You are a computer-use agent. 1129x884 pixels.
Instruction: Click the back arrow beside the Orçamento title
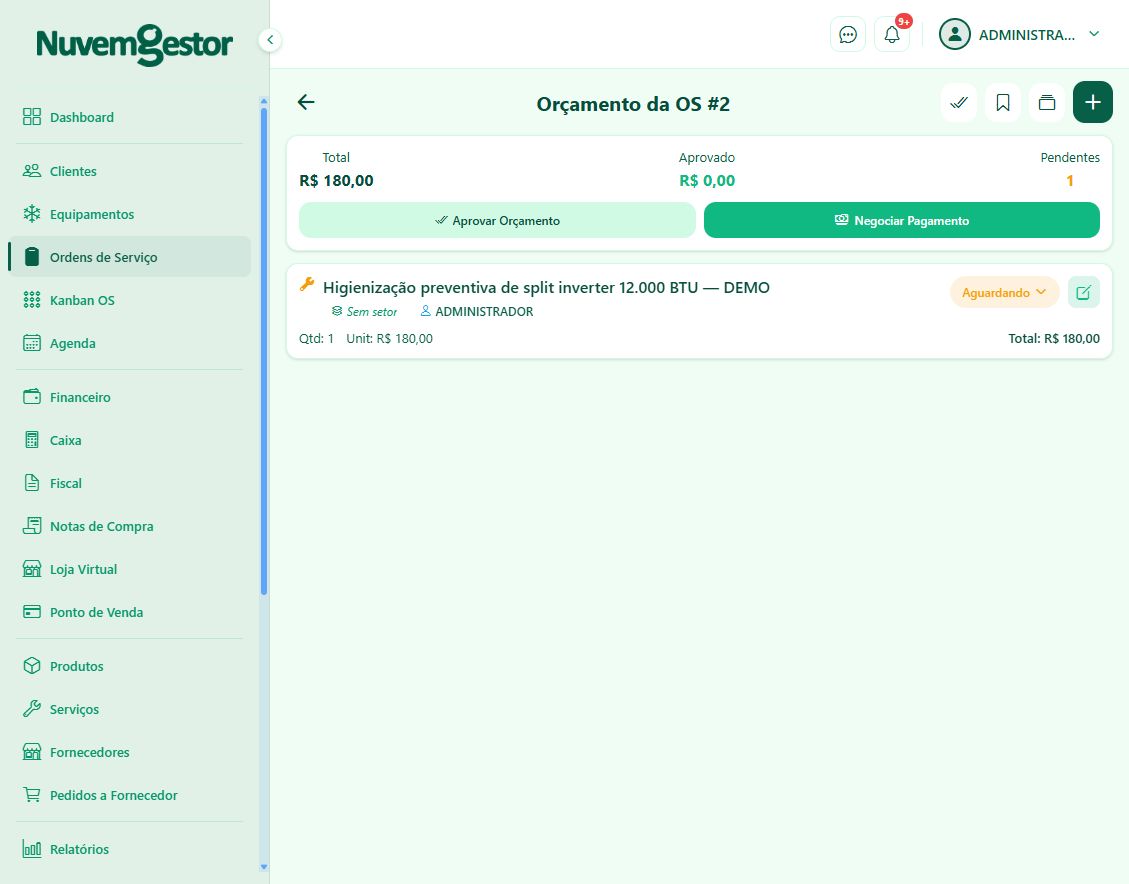coord(306,102)
